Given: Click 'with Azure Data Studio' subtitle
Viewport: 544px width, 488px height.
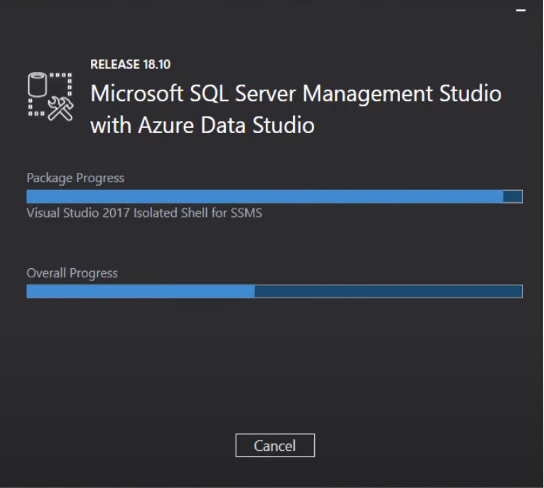Looking at the screenshot, I should click(x=202, y=125).
